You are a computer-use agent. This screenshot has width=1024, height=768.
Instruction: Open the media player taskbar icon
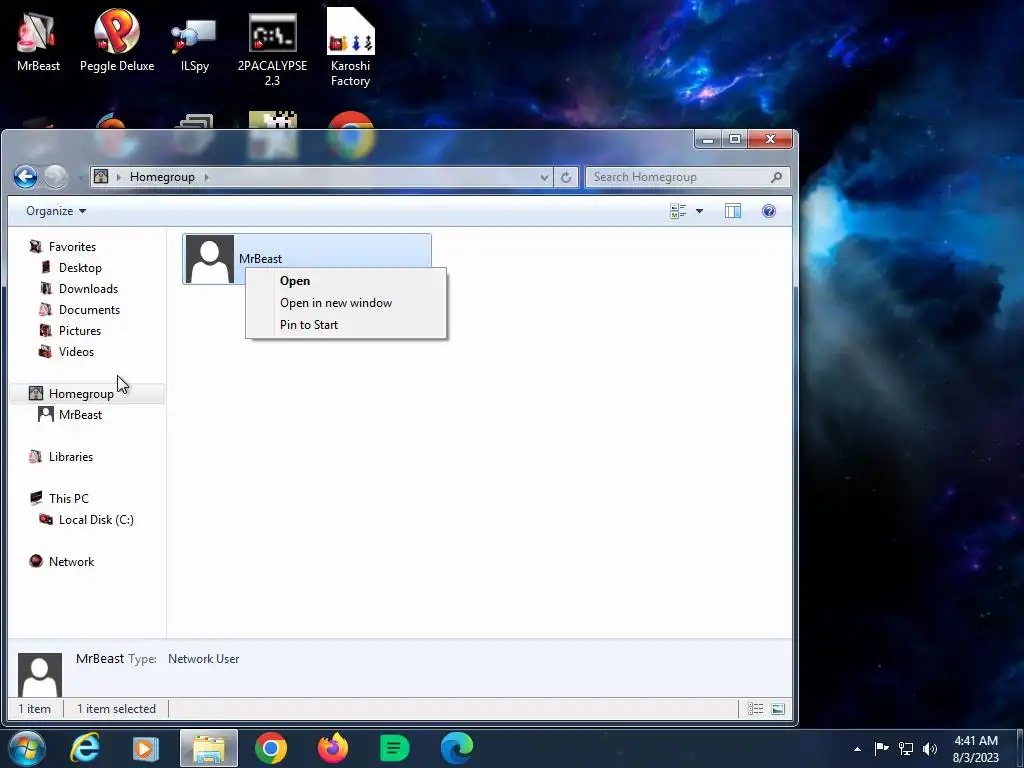pyautogui.click(x=145, y=748)
